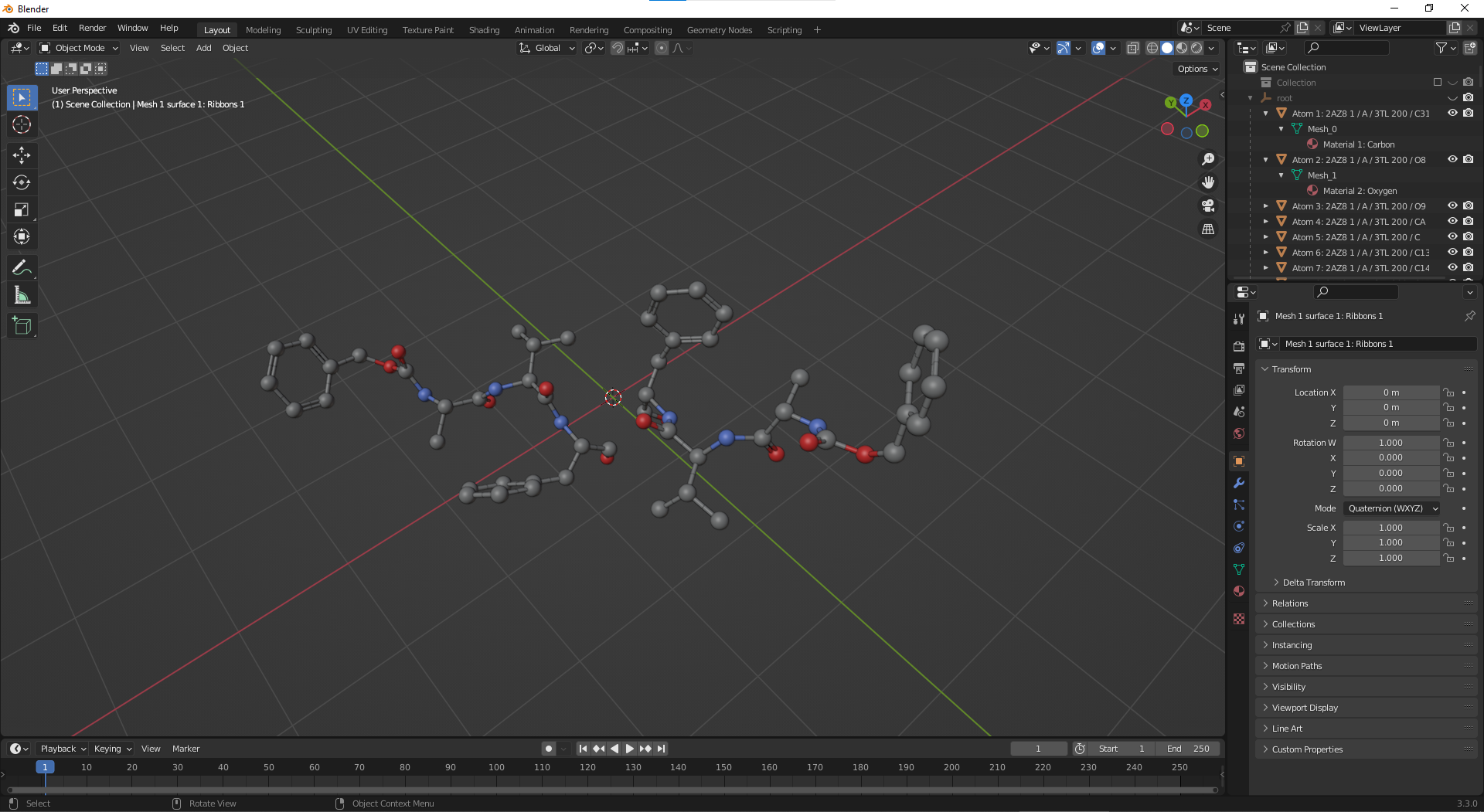
Task: Select the Rotate tool
Action: tap(22, 183)
